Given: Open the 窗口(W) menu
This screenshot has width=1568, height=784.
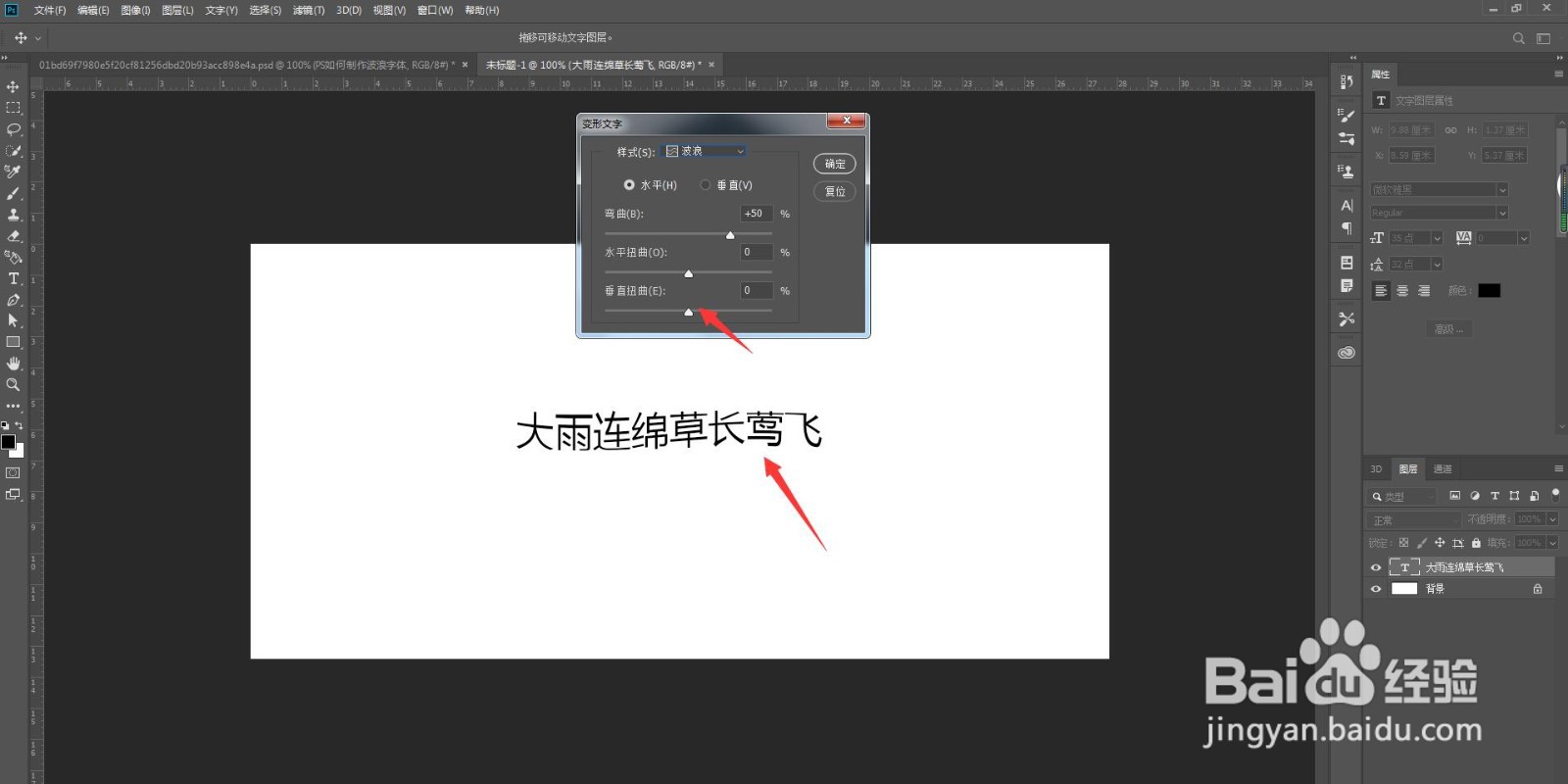Looking at the screenshot, I should pos(435,10).
